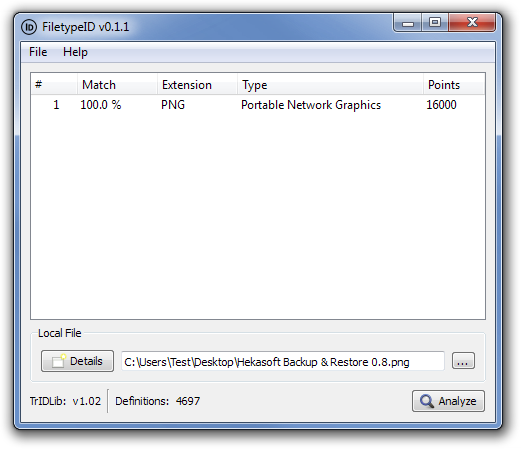Sort by the Extension column header
The image size is (521, 449).
click(197, 85)
